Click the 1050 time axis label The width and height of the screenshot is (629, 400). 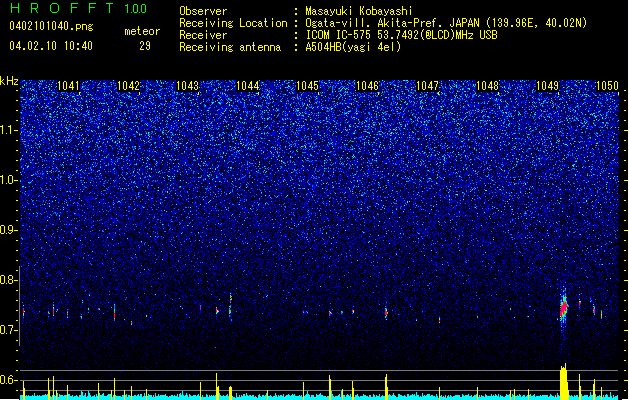point(607,86)
